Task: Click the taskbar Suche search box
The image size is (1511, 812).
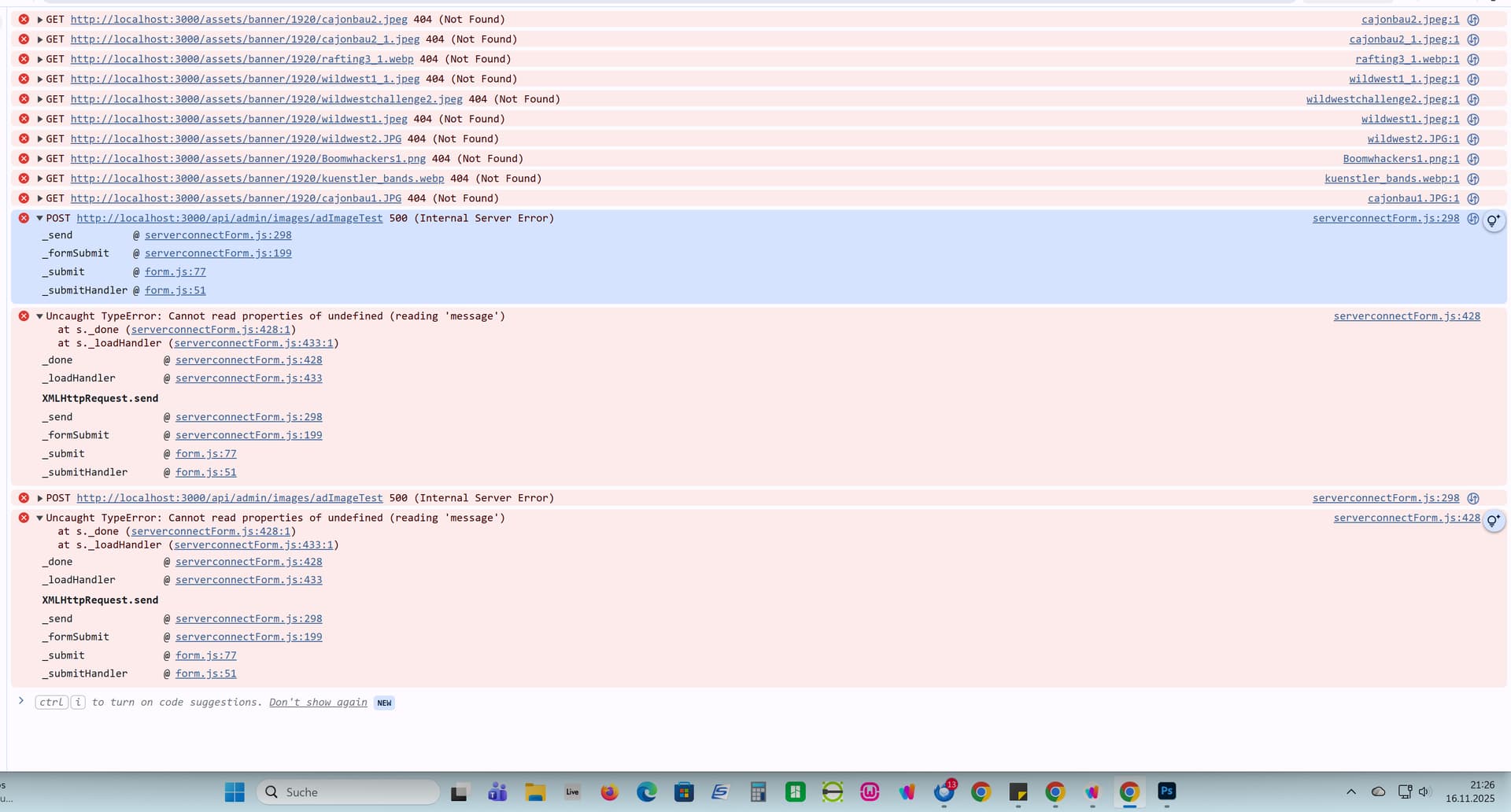Action: [348, 792]
